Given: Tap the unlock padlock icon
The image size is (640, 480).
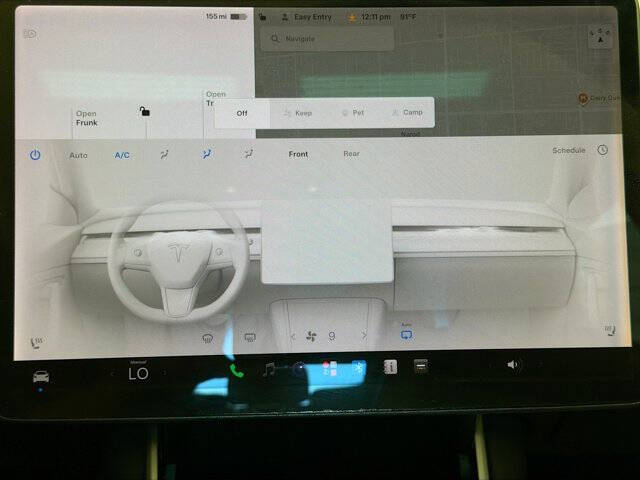Looking at the screenshot, I should (144, 111).
